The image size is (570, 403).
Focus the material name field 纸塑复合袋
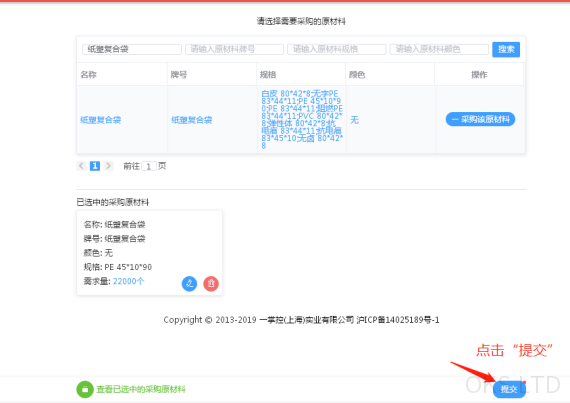132,49
